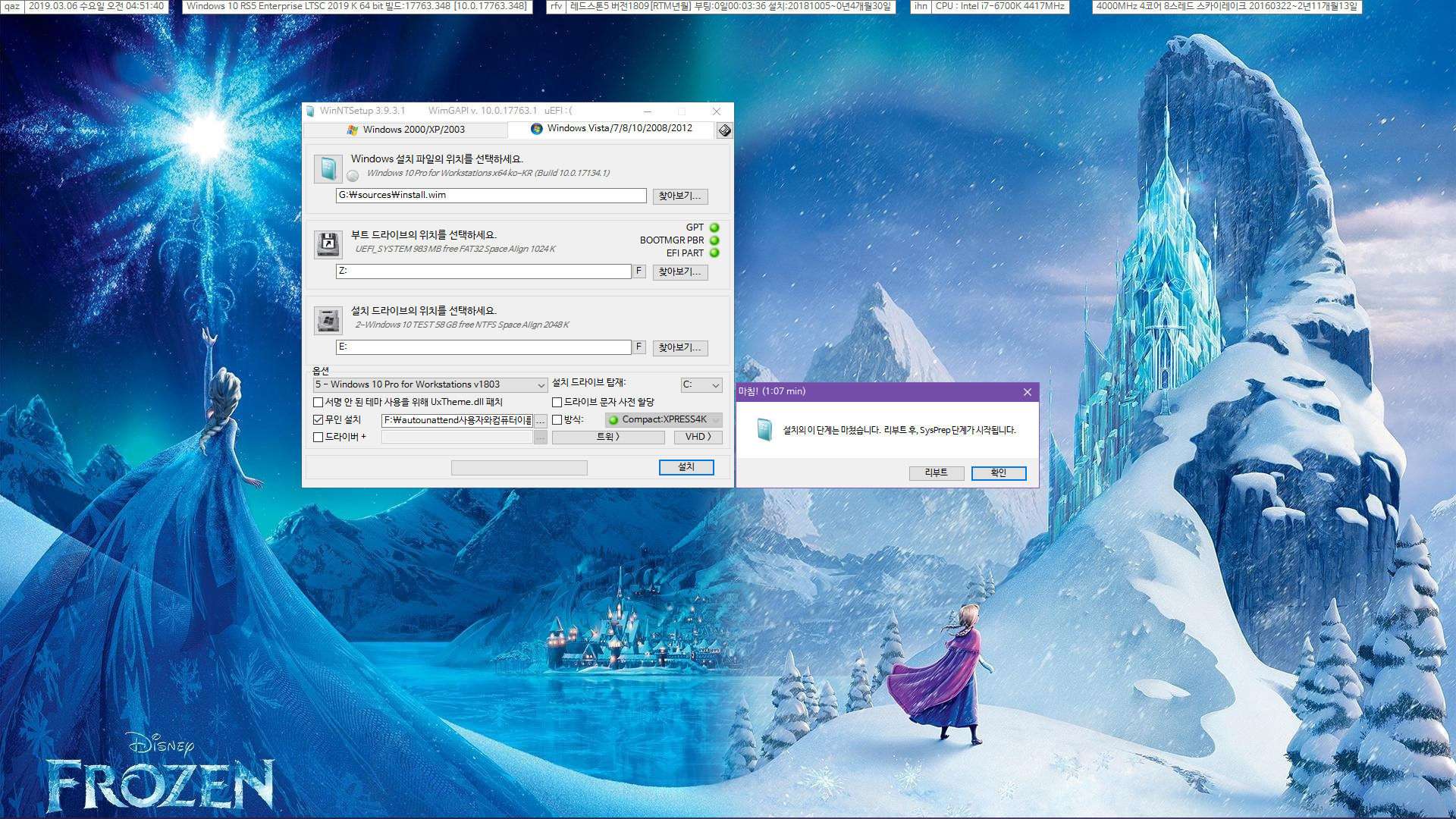The height and width of the screenshot is (819, 1456).
Task: Click the UEFI_SYSTEM 983 MB free text
Action: [x=455, y=249]
